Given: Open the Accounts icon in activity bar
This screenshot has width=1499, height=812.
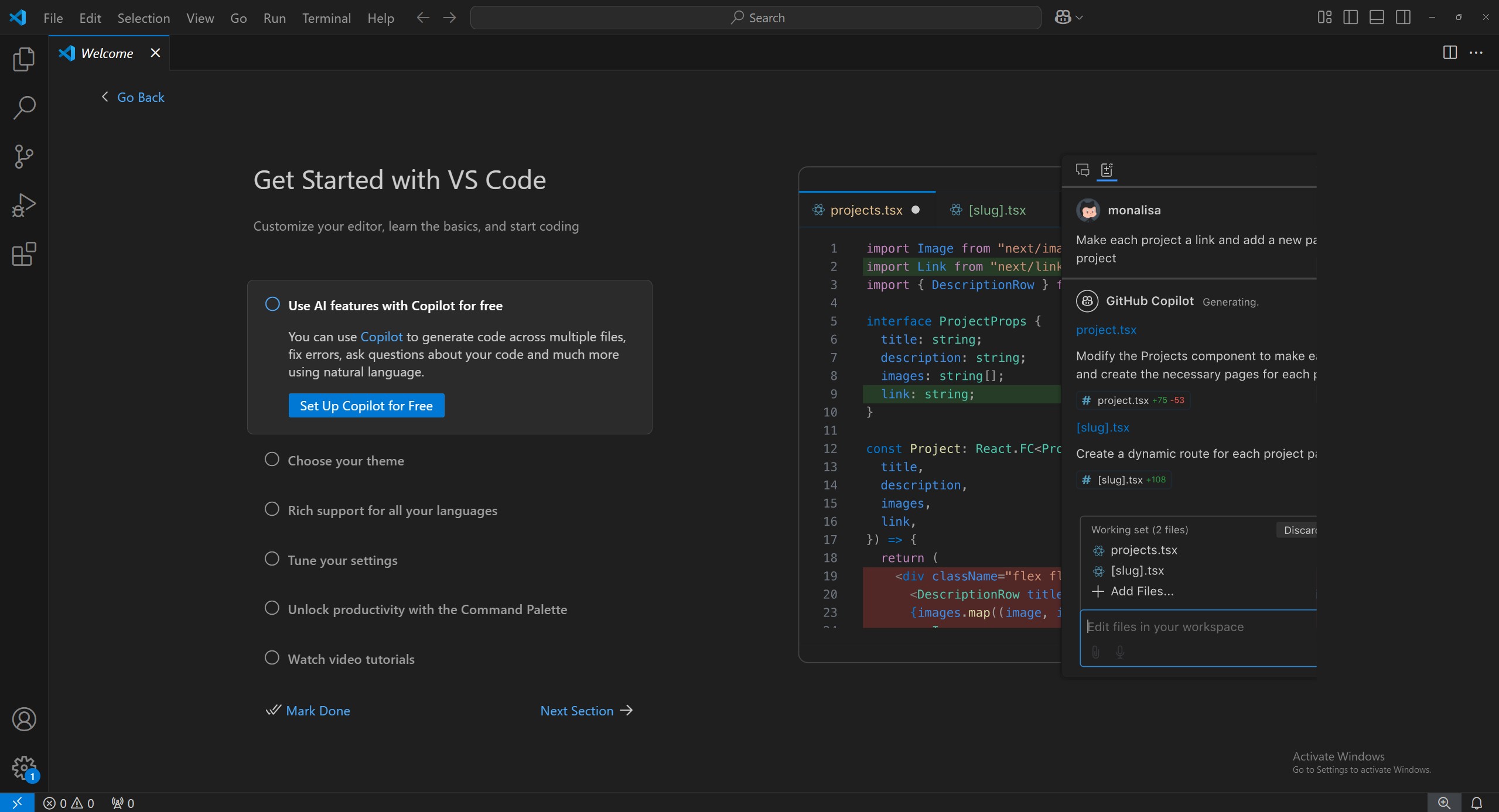Looking at the screenshot, I should [23, 719].
